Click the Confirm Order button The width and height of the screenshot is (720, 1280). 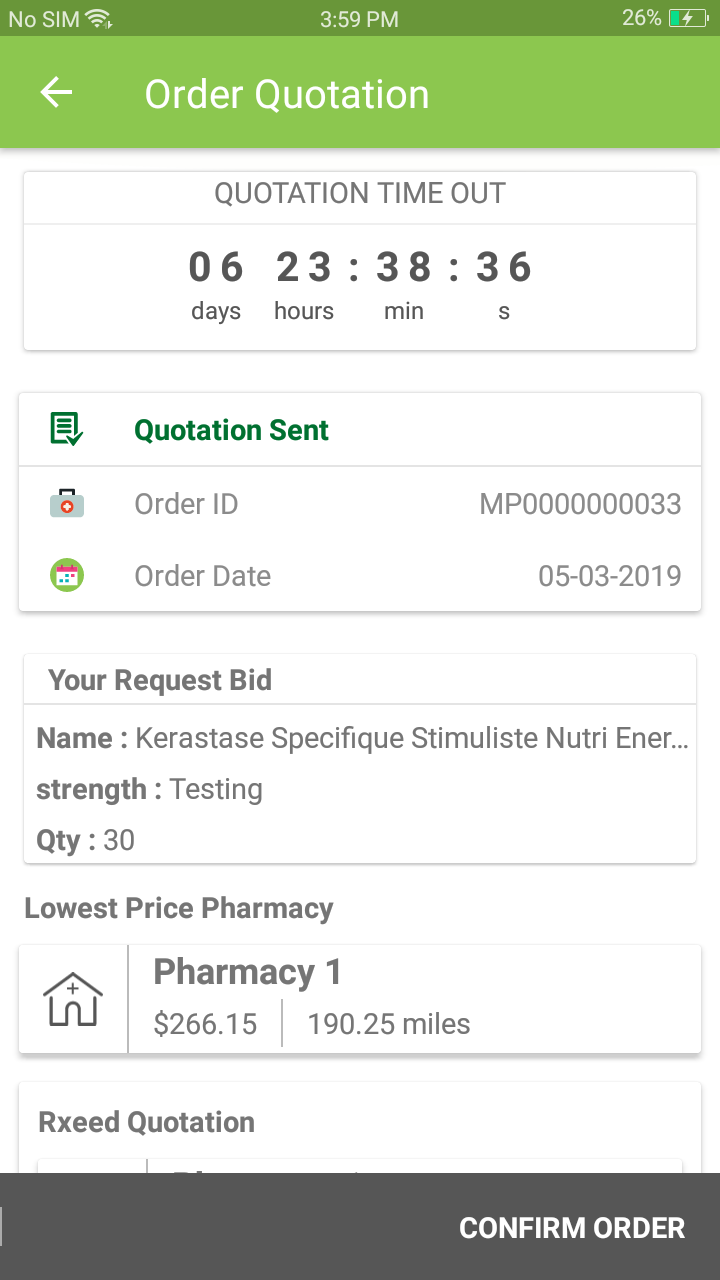pyautogui.click(x=572, y=1228)
